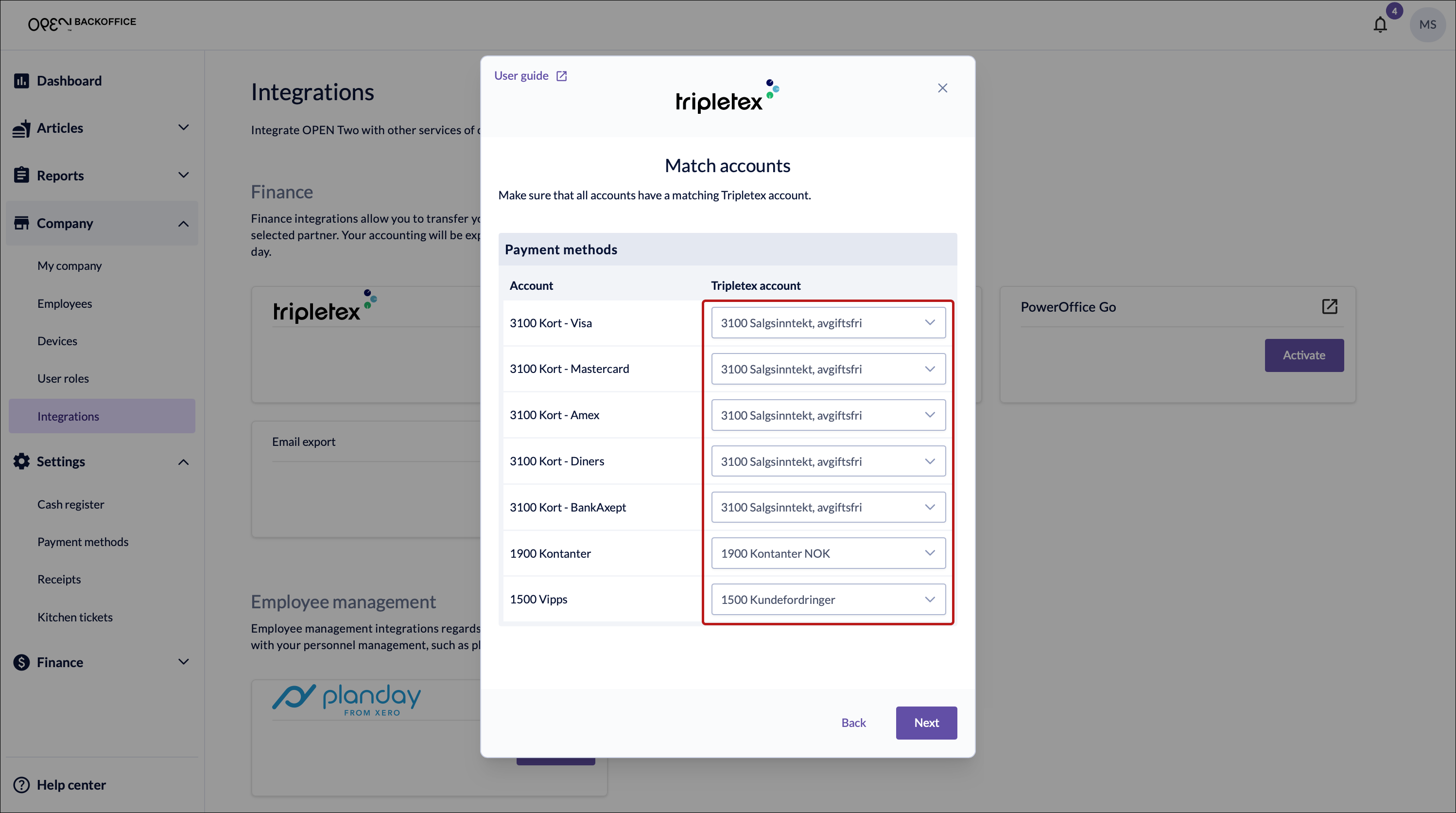Open the MS user avatar menu
Viewport: 1456px width, 813px height.
point(1427,25)
